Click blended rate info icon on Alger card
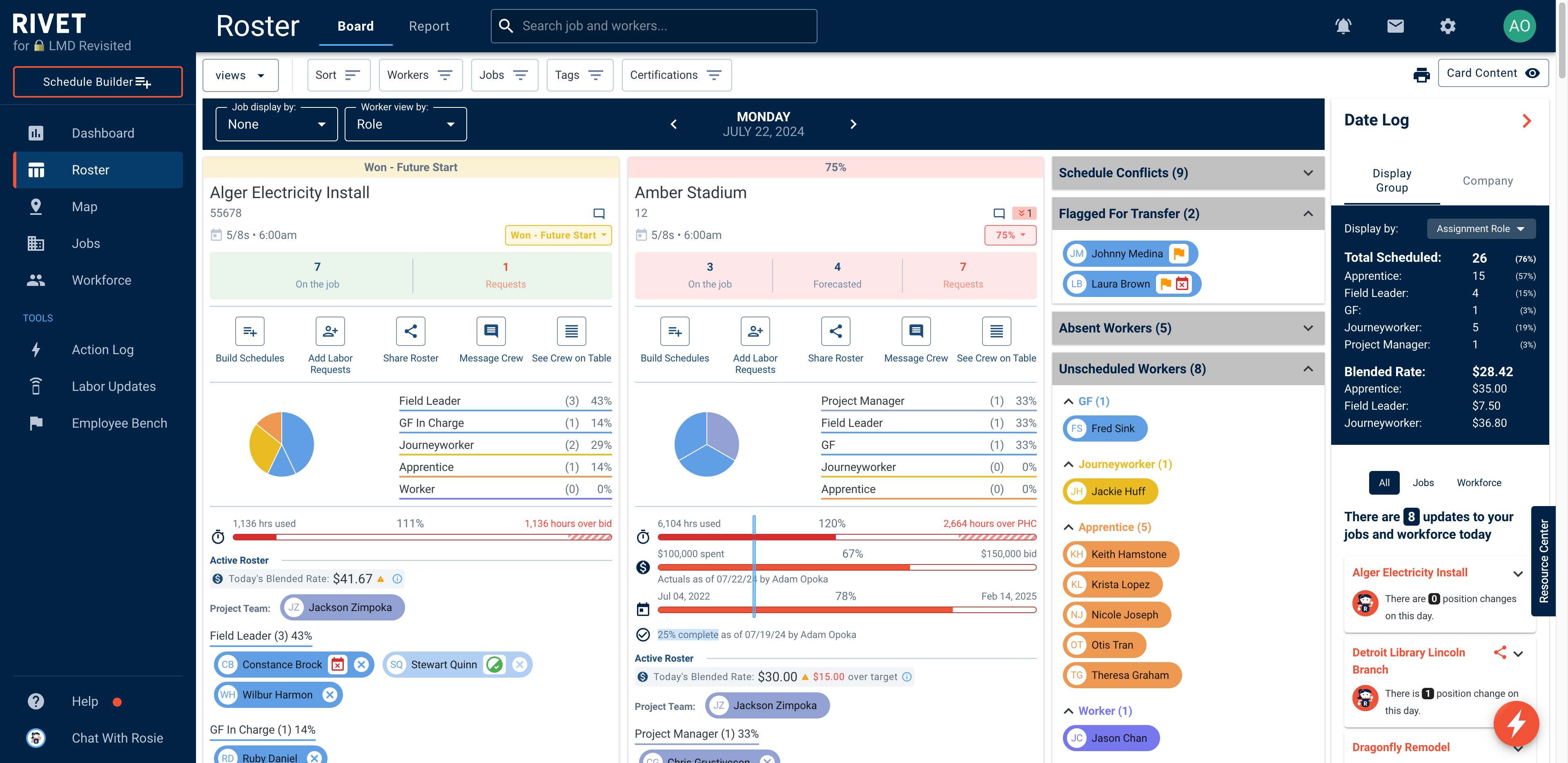The width and height of the screenshot is (1568, 763). pyautogui.click(x=397, y=578)
